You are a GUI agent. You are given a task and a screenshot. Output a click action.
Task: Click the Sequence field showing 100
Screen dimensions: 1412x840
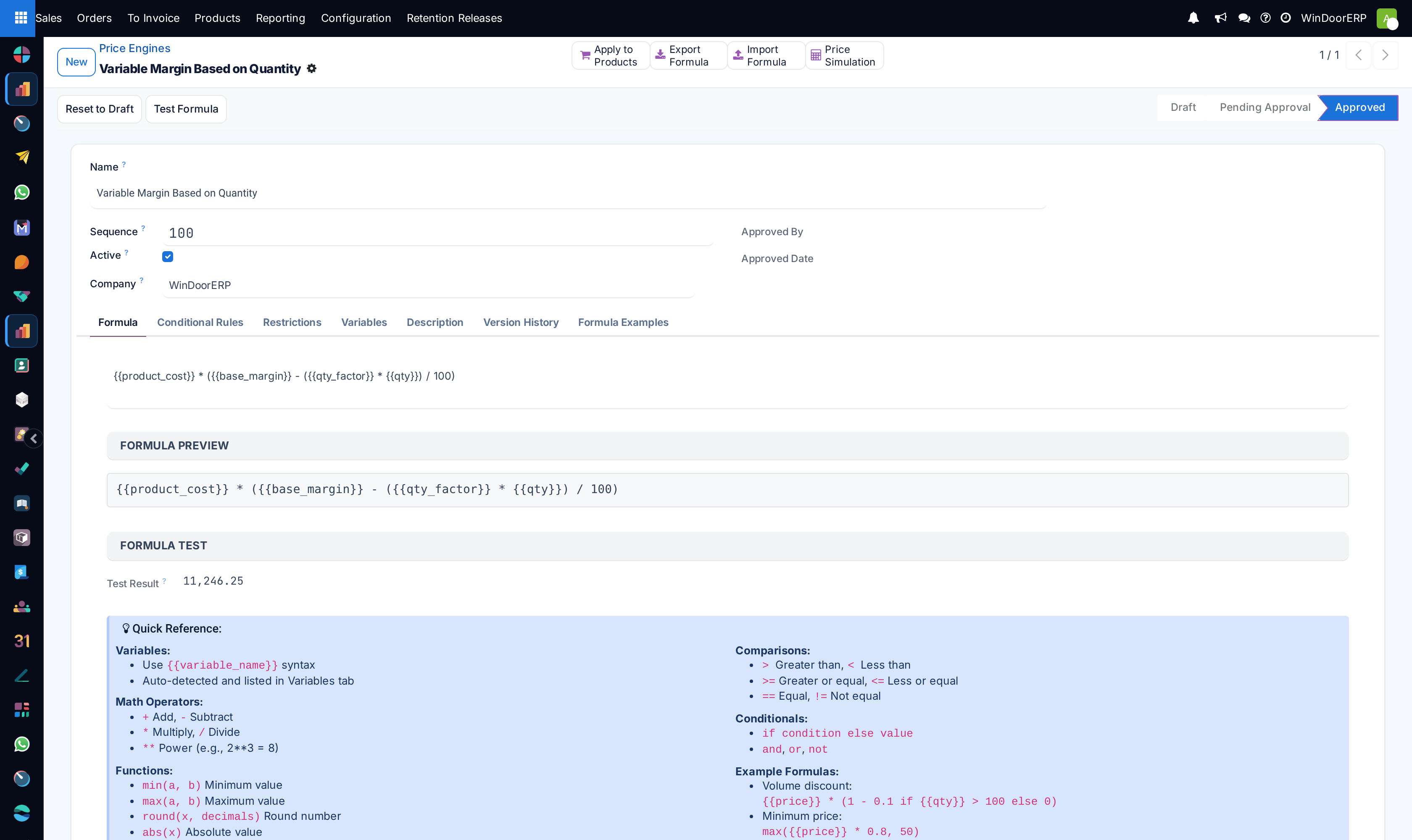click(438, 233)
